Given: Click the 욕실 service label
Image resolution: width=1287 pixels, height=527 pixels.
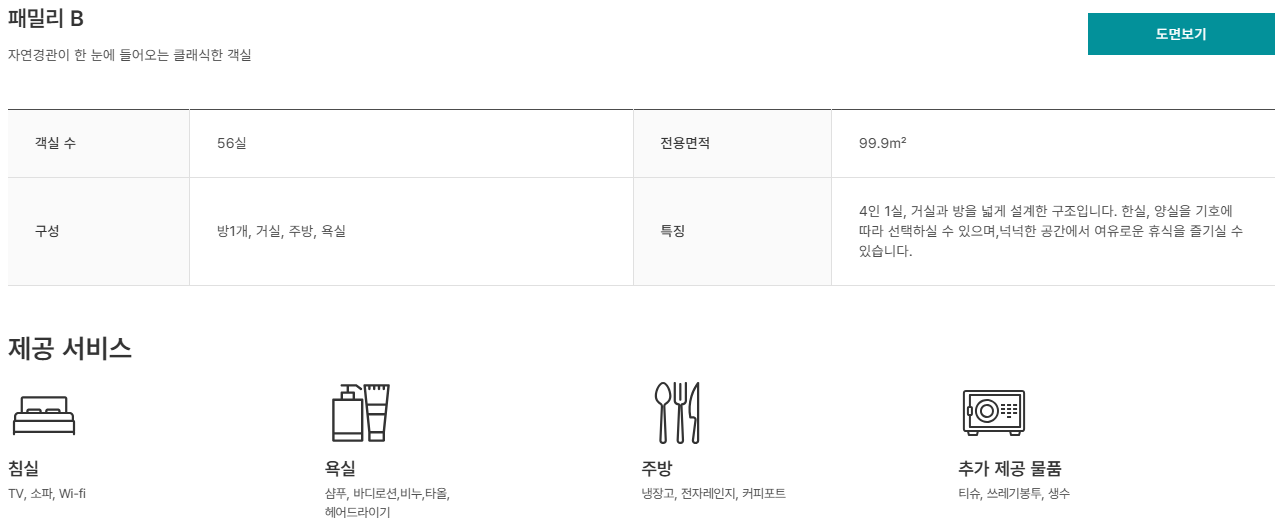Looking at the screenshot, I should [x=340, y=468].
